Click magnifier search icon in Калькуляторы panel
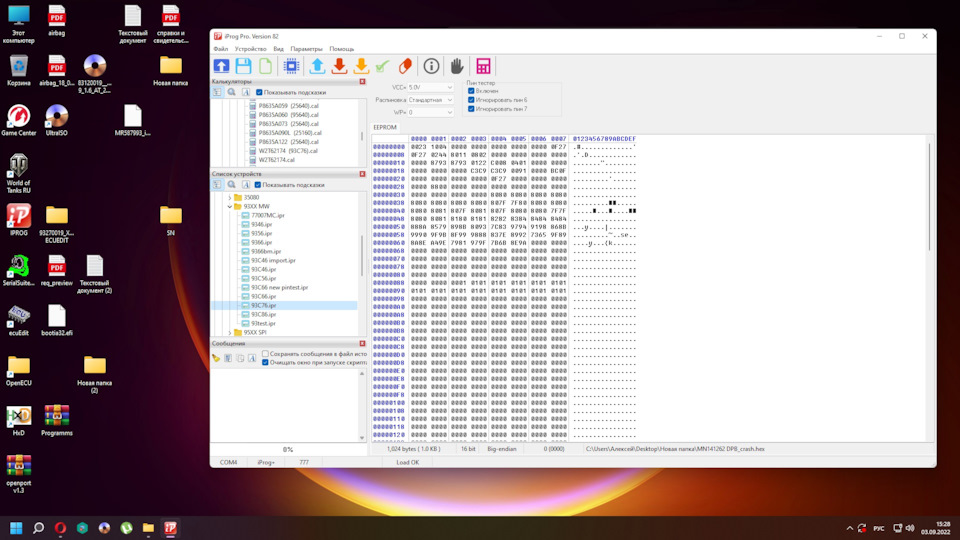Image resolution: width=960 pixels, height=540 pixels. click(231, 92)
